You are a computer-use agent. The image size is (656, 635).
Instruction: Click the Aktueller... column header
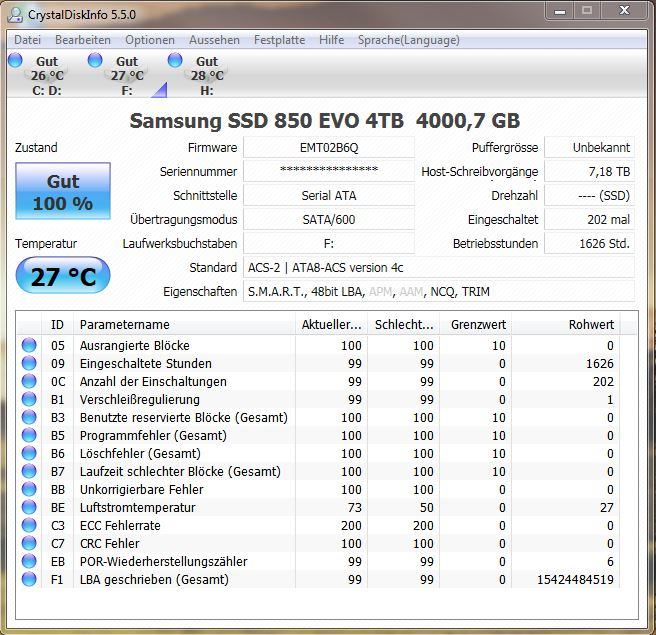coord(331,324)
